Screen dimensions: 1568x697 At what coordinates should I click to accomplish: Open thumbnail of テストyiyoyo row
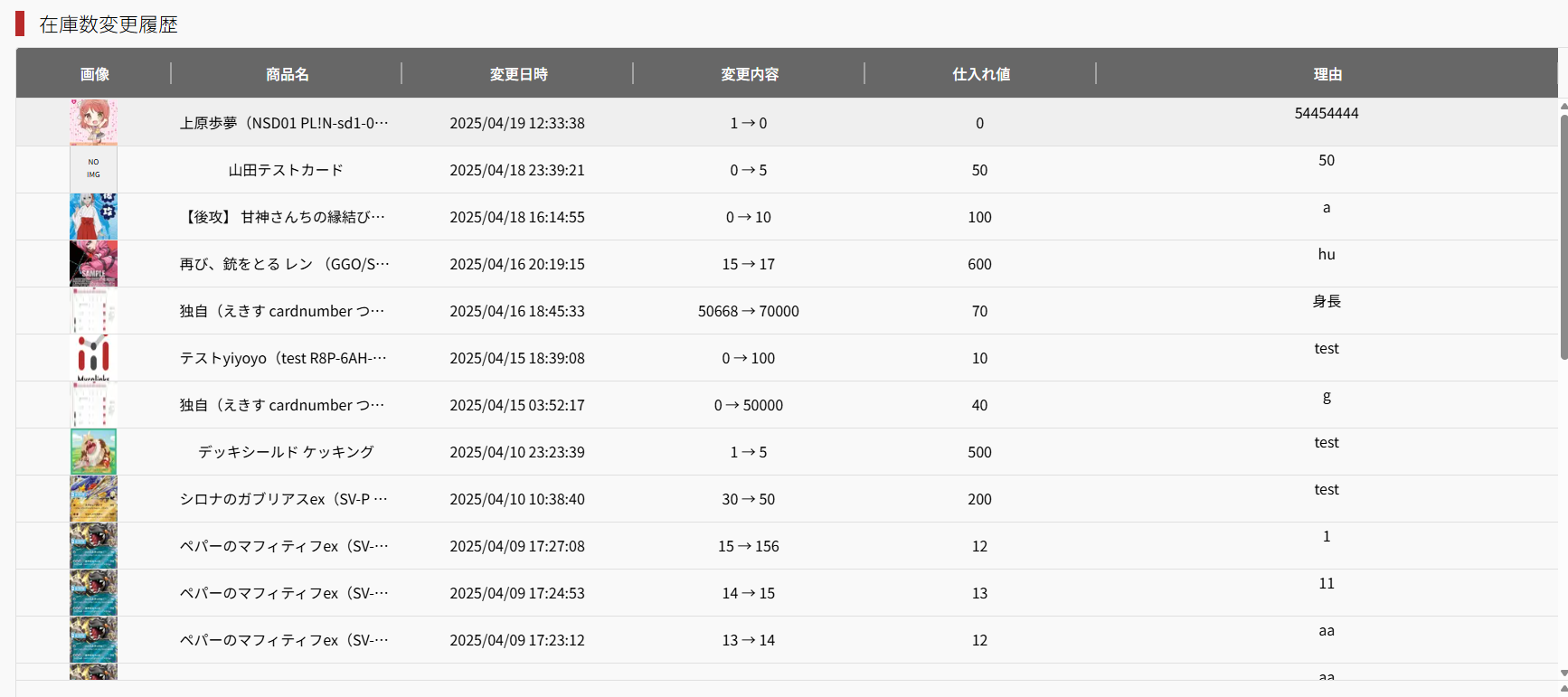point(93,357)
